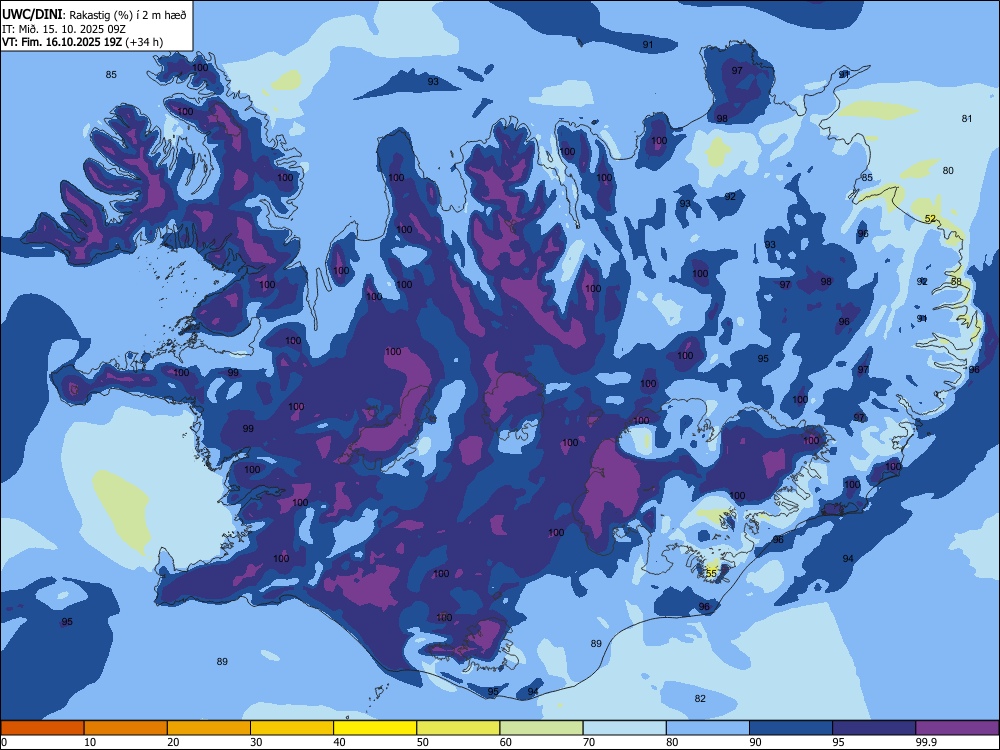Select the orange 10–20 legend swatch

[x=126, y=728]
